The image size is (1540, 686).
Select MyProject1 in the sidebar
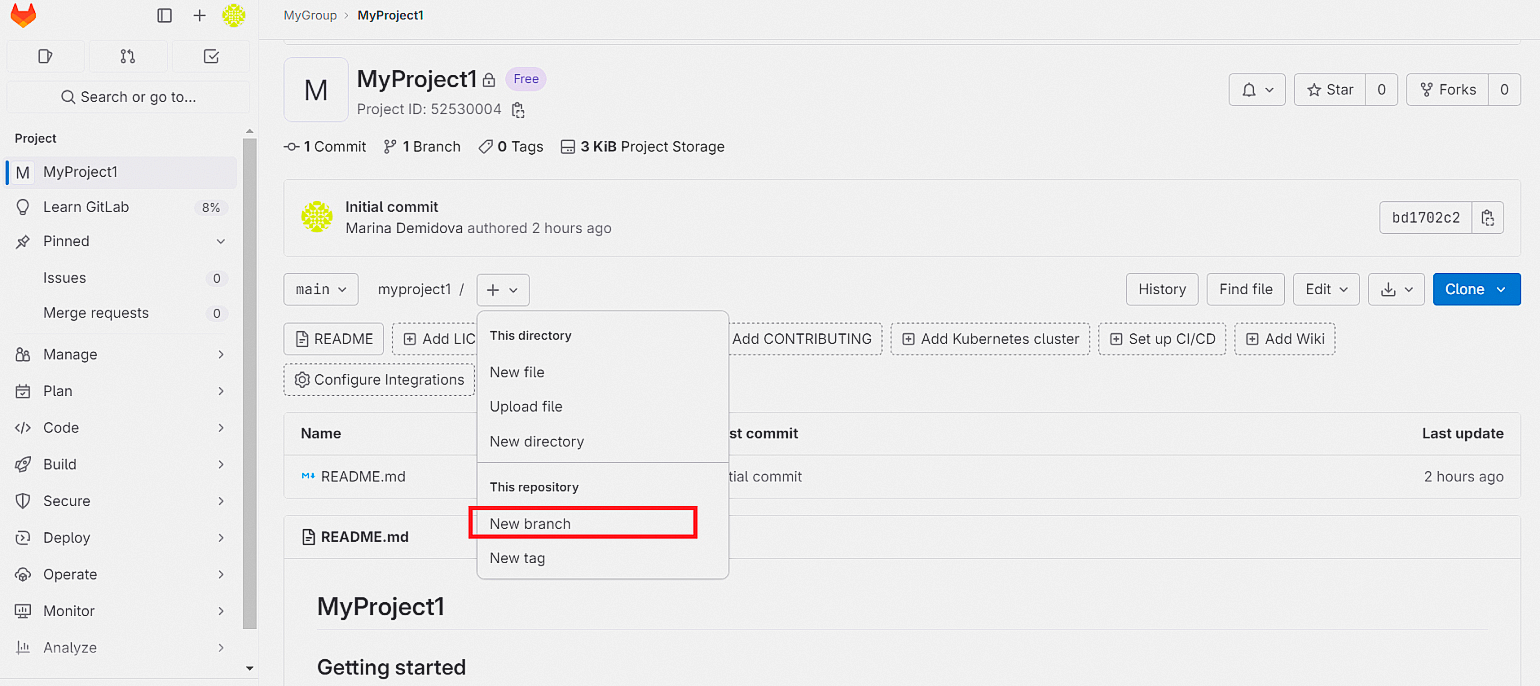click(122, 172)
